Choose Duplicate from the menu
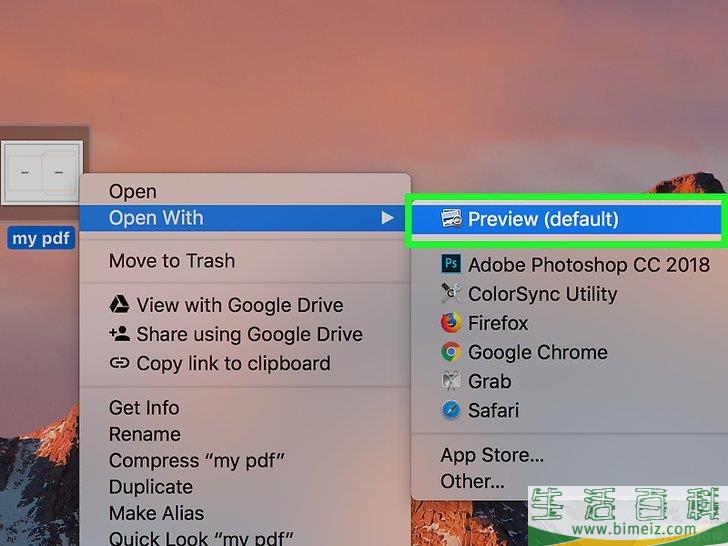 coord(245,487)
